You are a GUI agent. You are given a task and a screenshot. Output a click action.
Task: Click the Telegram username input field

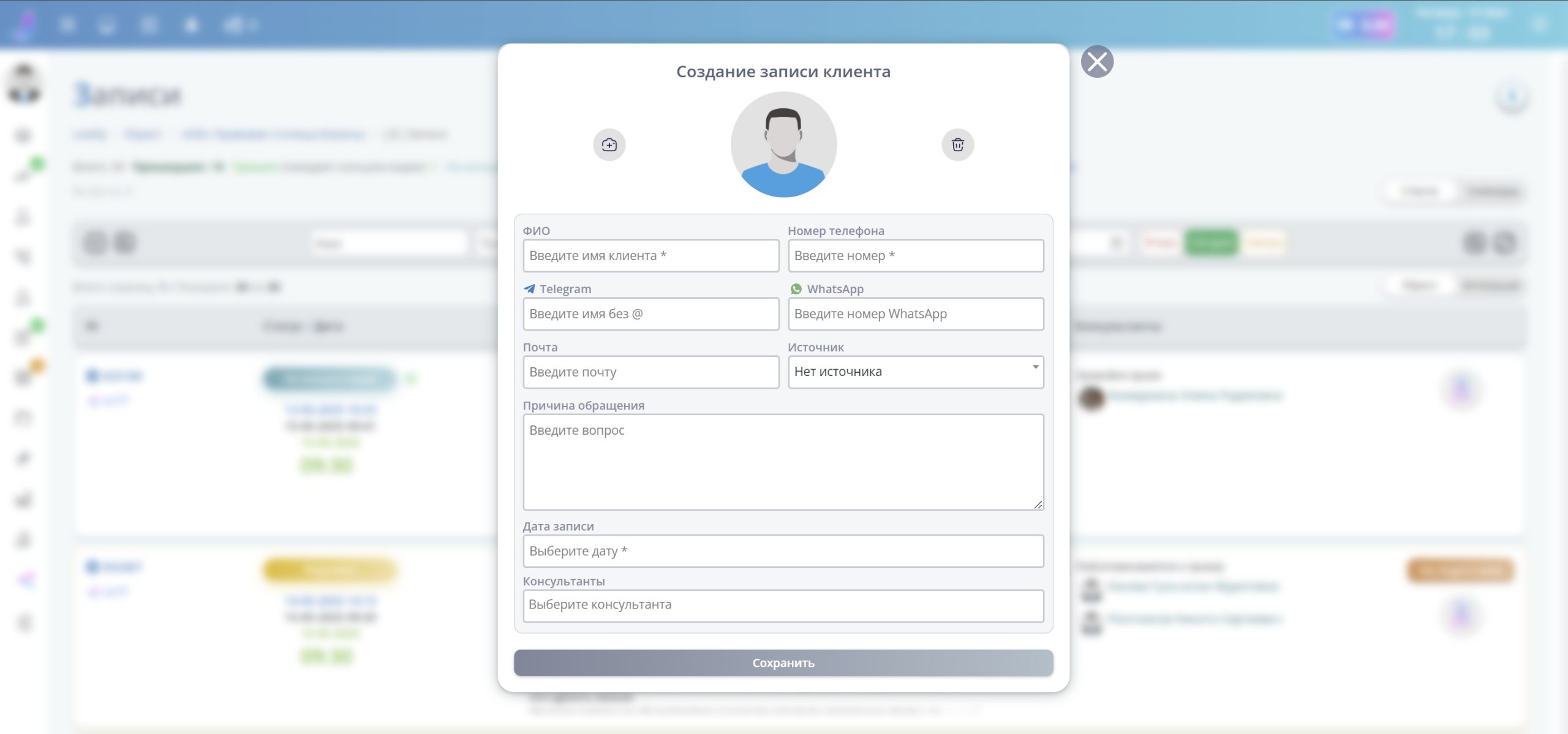point(650,313)
